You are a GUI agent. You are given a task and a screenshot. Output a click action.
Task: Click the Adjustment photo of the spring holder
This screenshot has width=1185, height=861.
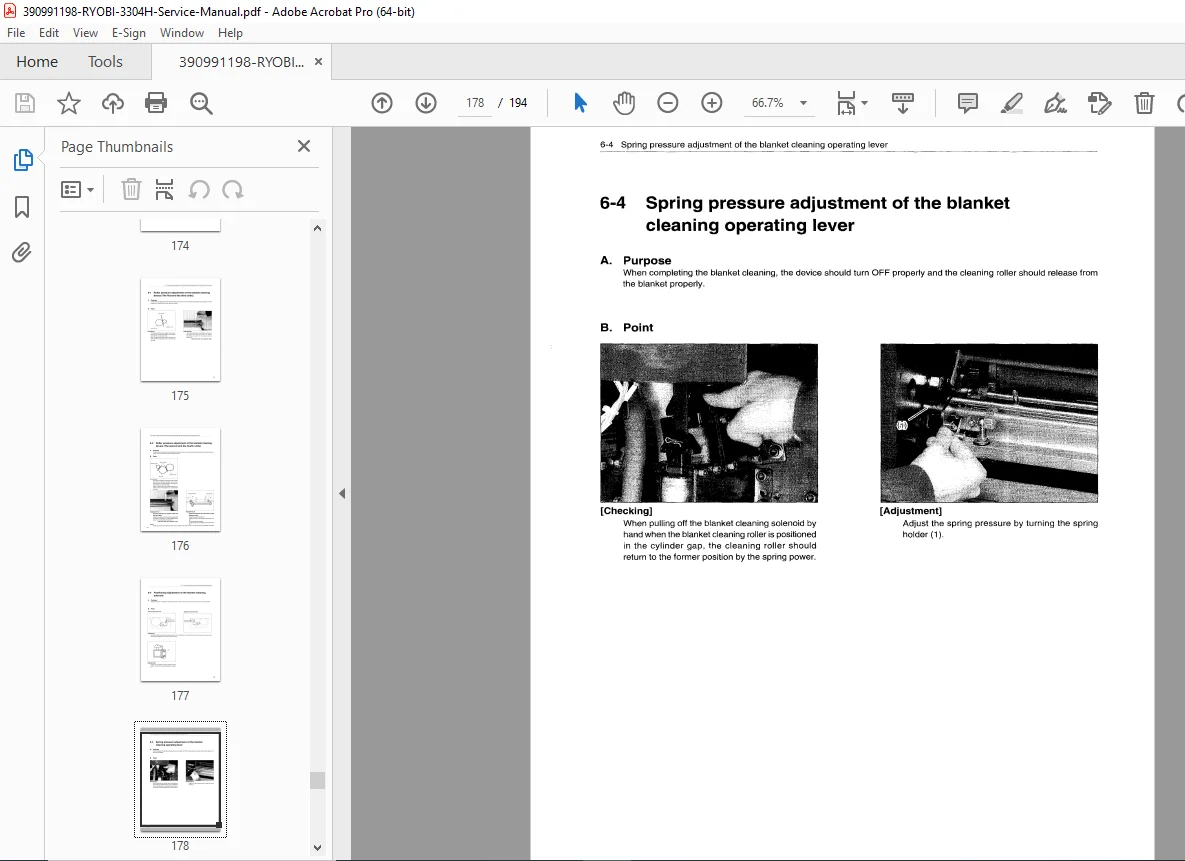(x=989, y=423)
